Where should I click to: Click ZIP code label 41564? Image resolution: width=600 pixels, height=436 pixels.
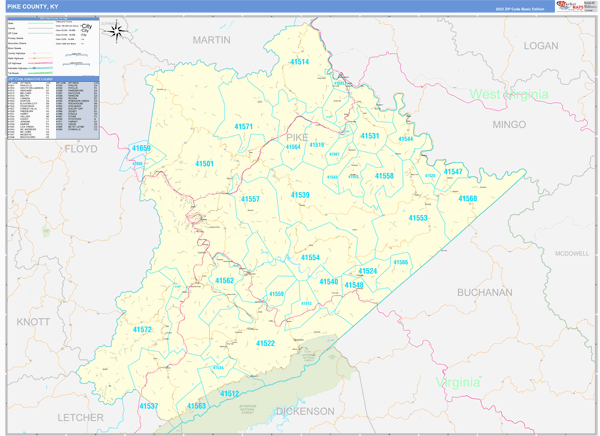[293, 147]
